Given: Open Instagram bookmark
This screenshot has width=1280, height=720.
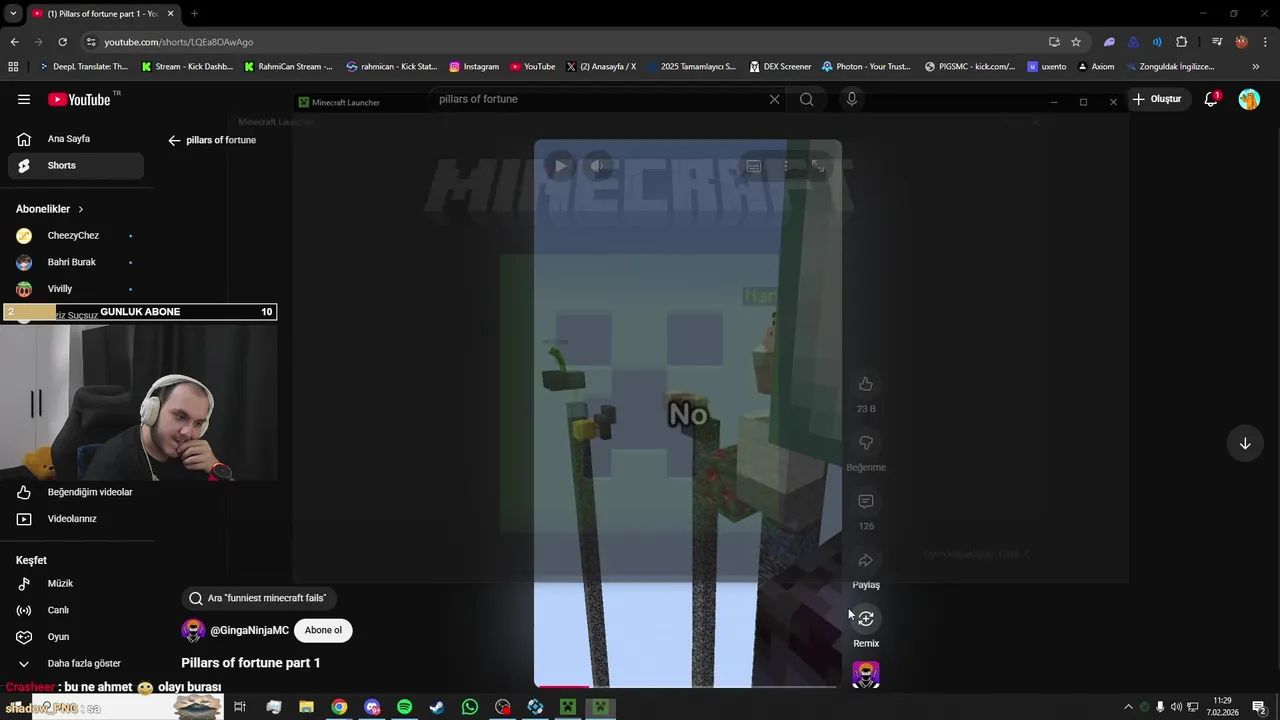Looking at the screenshot, I should coord(474,67).
